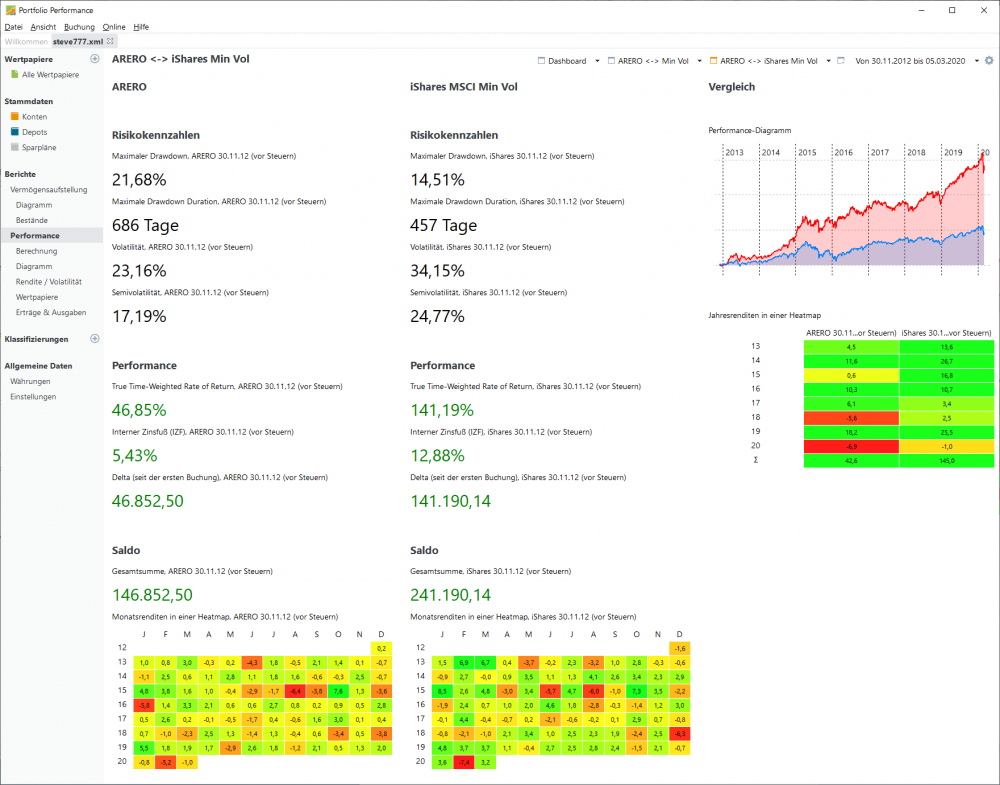Screen dimensions: 1000x785
Task: Open the Buchung menu
Action: 79,27
